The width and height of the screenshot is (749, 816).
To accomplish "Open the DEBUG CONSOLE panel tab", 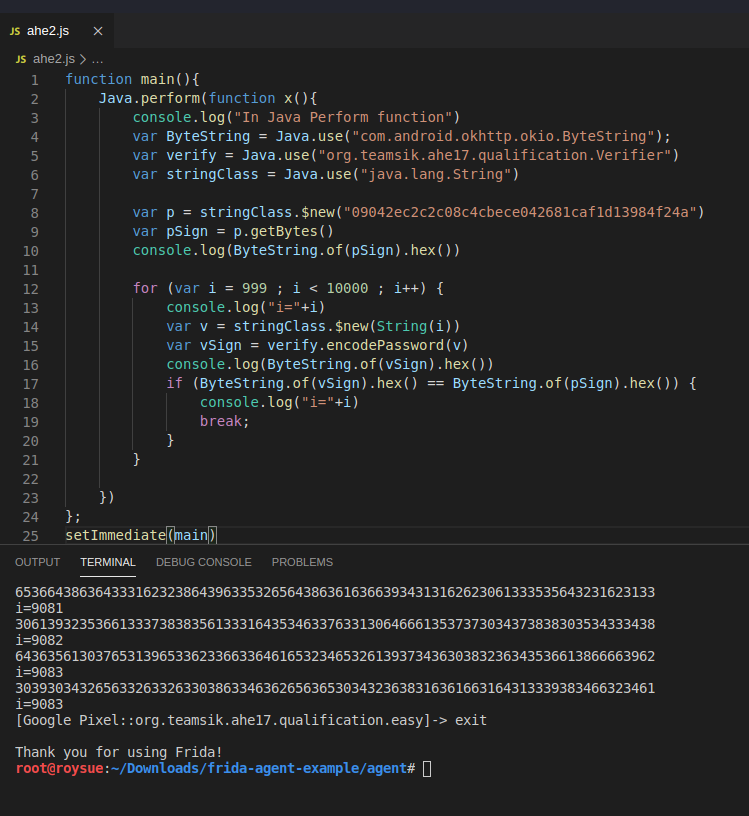I will 204,562.
